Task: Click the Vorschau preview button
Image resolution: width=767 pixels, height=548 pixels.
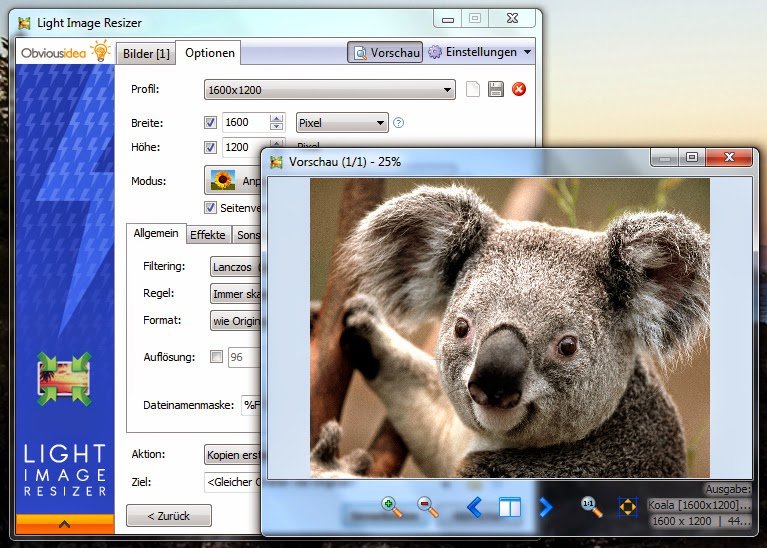Action: pyautogui.click(x=385, y=52)
